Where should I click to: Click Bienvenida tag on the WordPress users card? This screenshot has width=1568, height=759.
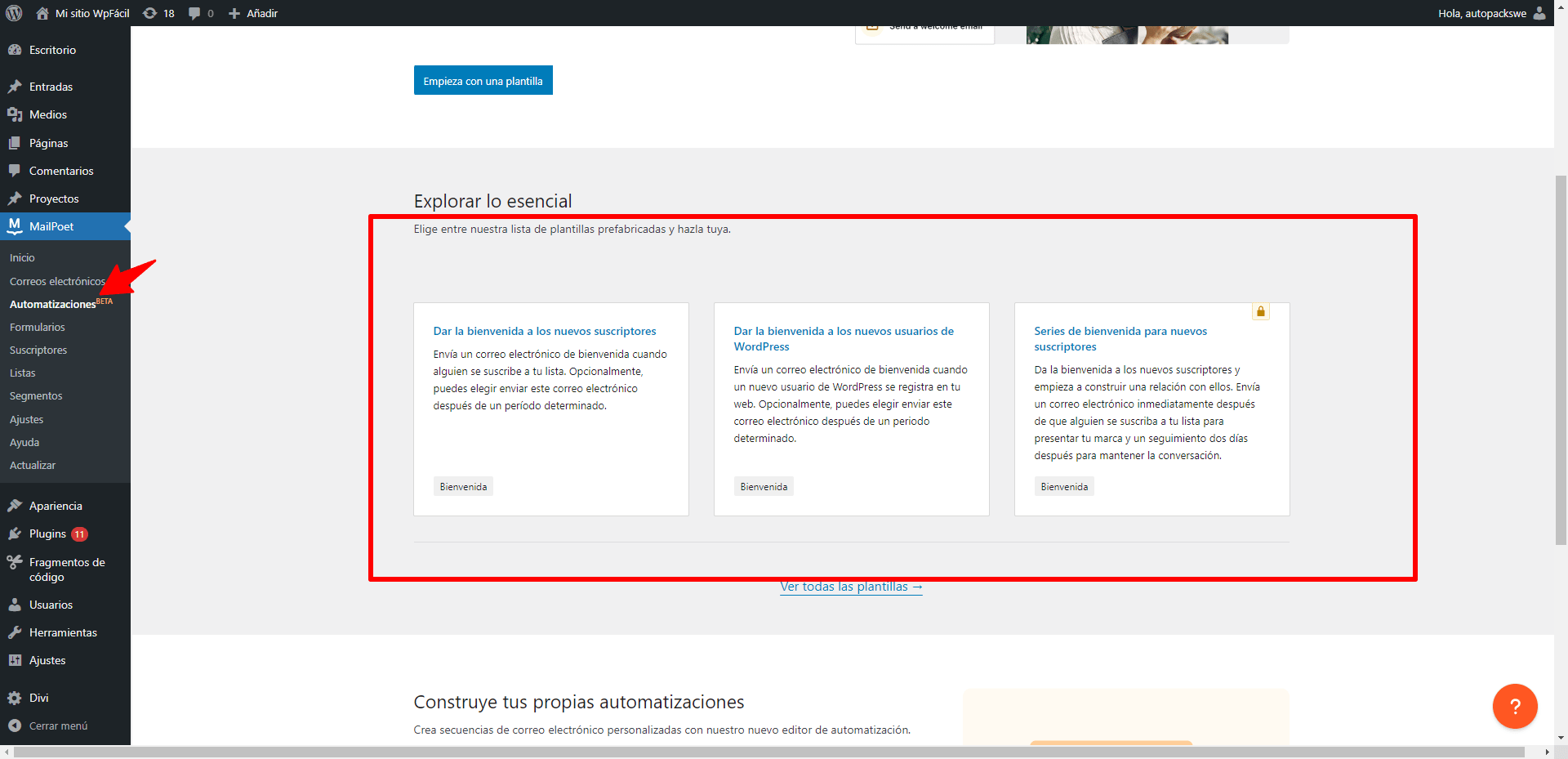coord(764,486)
